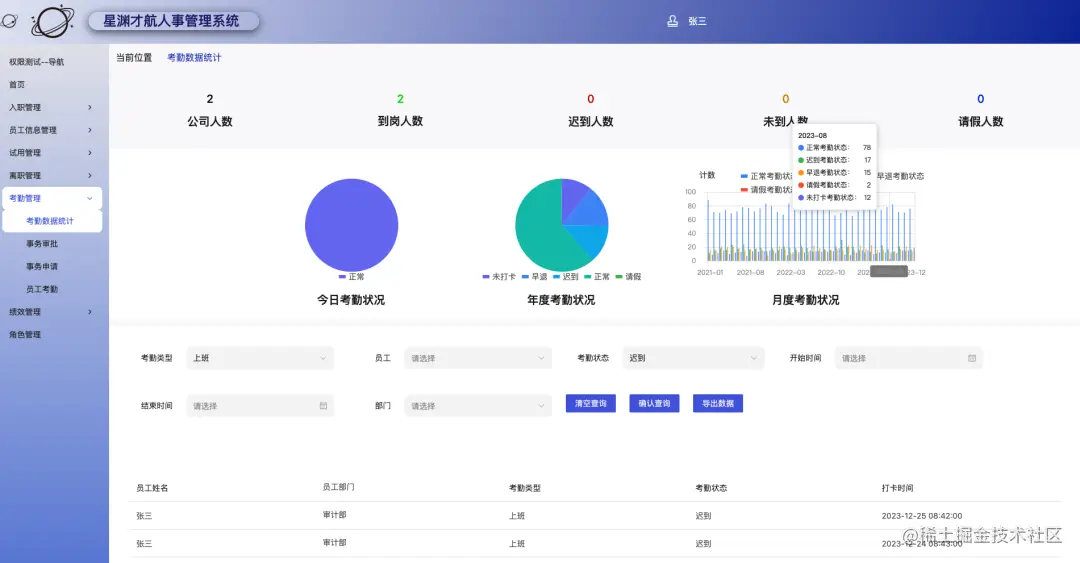Open 员工考勤 submenu item

(42, 289)
